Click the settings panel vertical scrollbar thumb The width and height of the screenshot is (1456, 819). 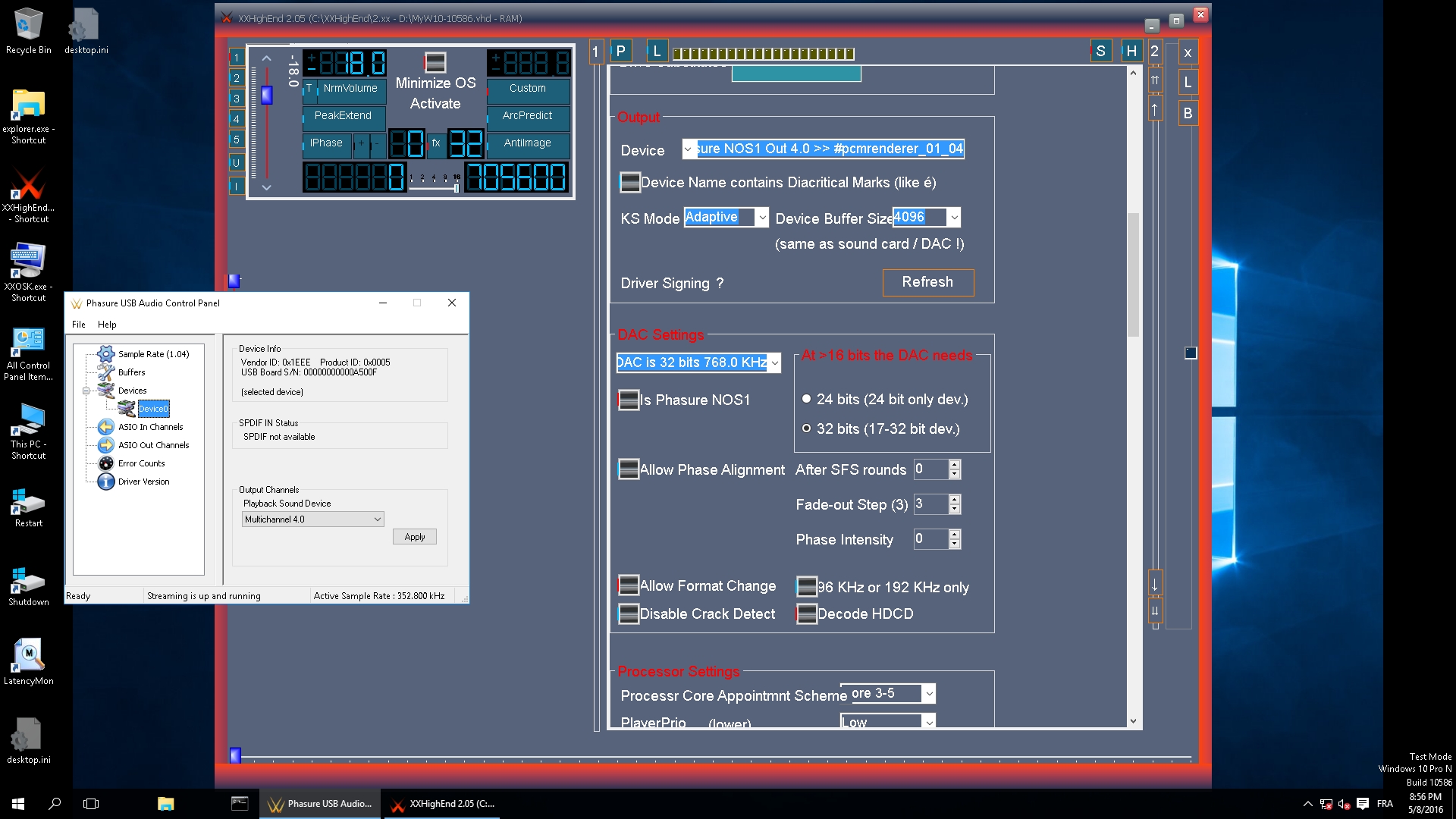click(1133, 275)
